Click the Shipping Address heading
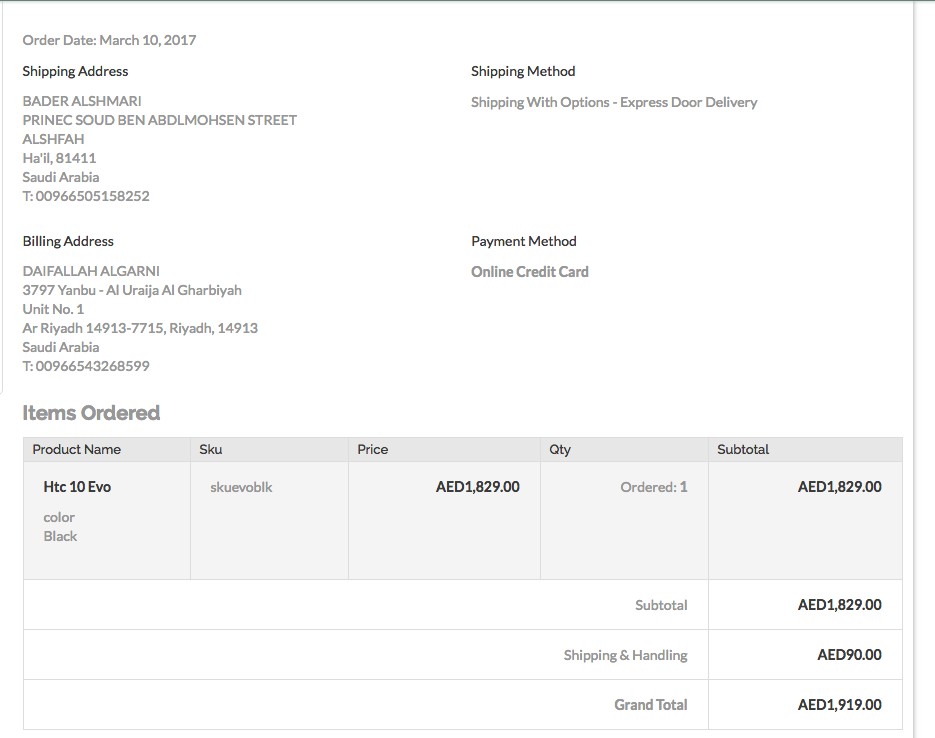 coord(75,71)
